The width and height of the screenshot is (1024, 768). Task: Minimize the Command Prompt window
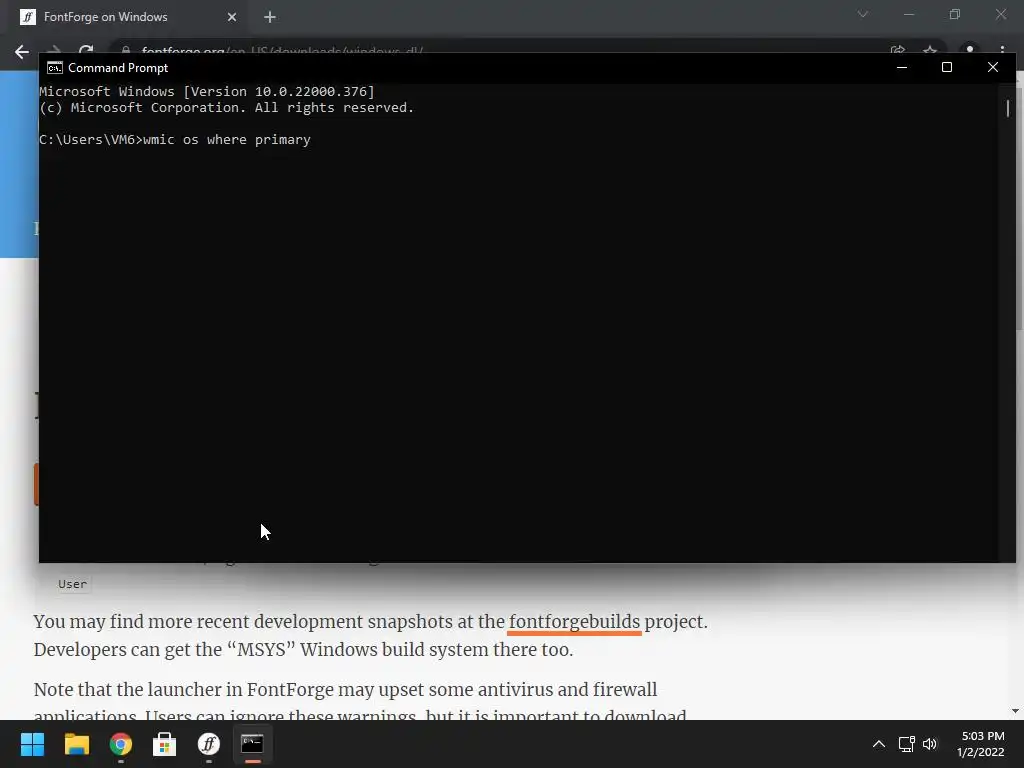tap(902, 67)
